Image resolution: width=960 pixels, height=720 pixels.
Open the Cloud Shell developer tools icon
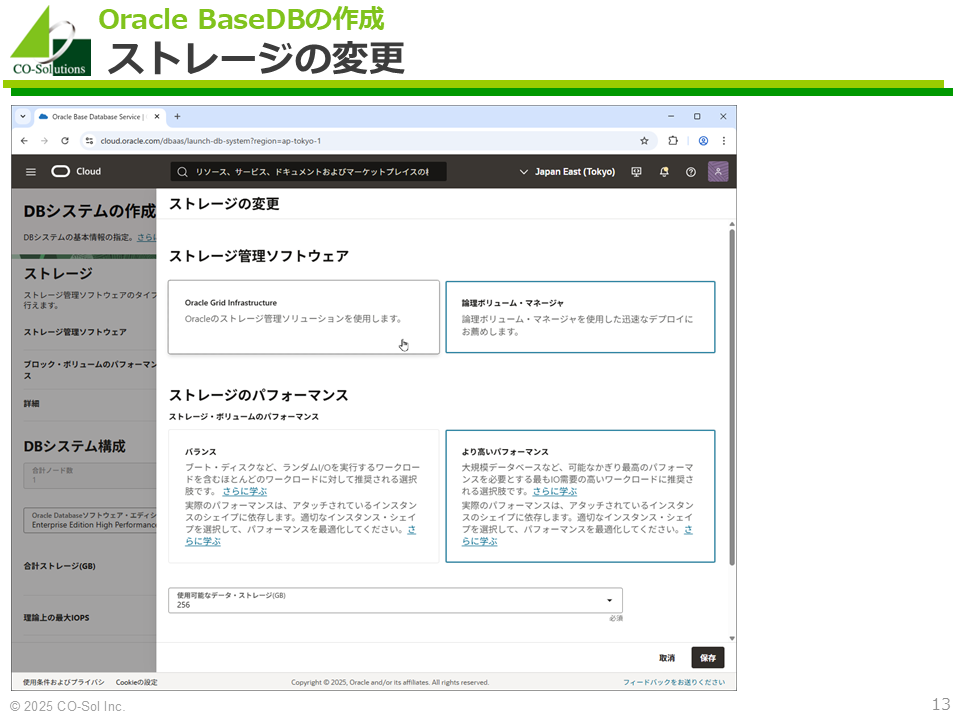pos(637,172)
